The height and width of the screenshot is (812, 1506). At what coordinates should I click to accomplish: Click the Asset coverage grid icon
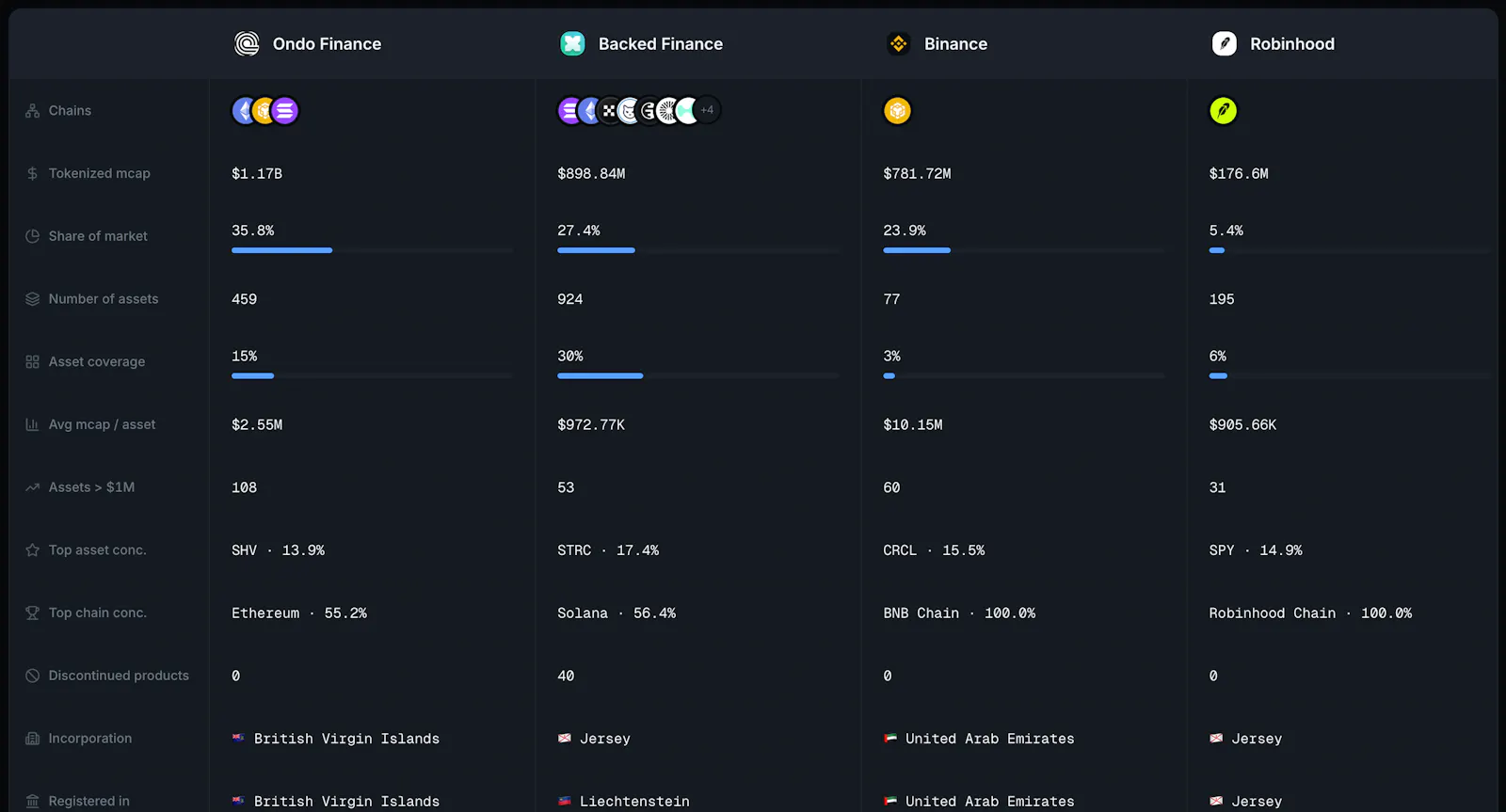[32, 361]
